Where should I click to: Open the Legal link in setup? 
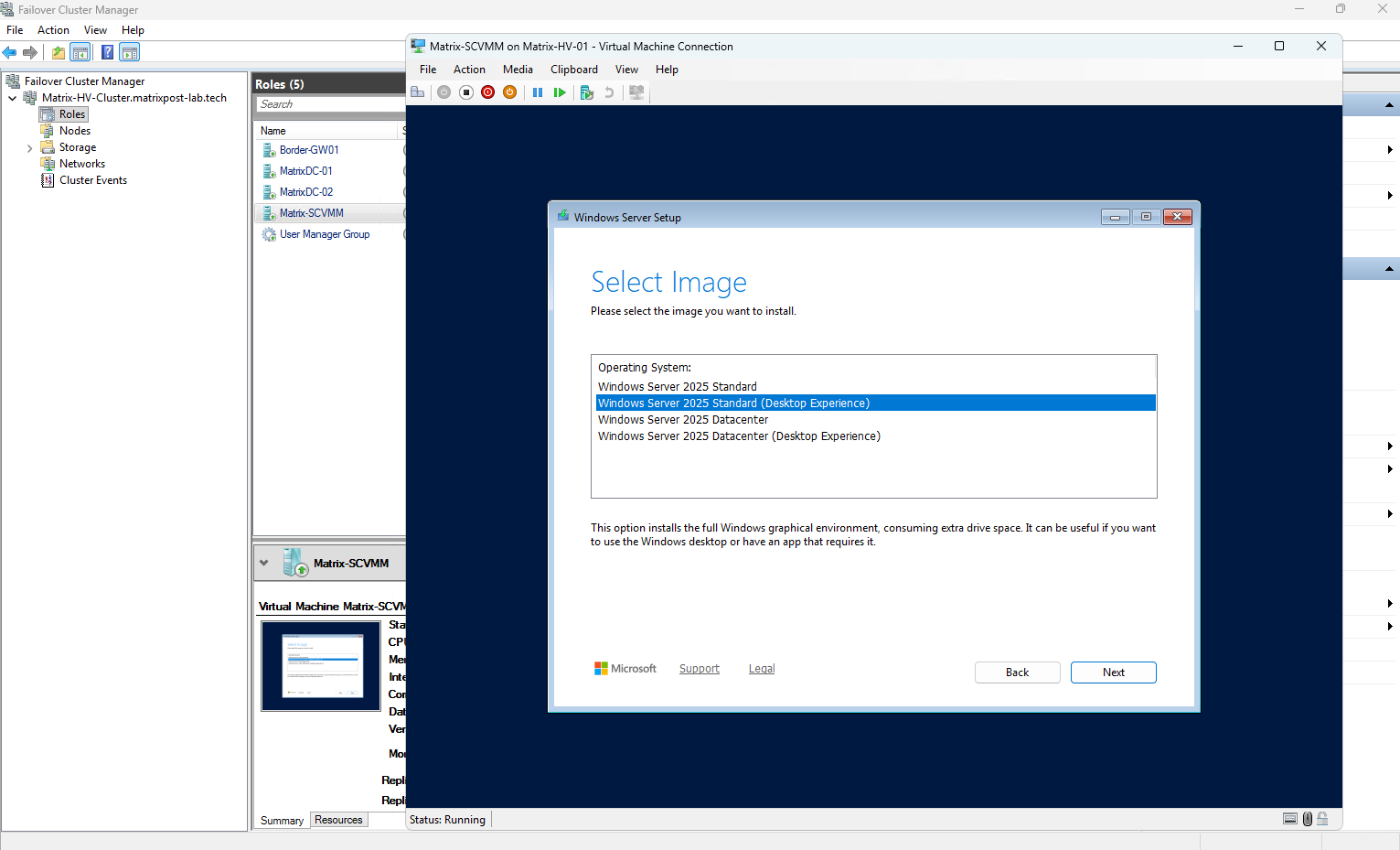tap(762, 669)
